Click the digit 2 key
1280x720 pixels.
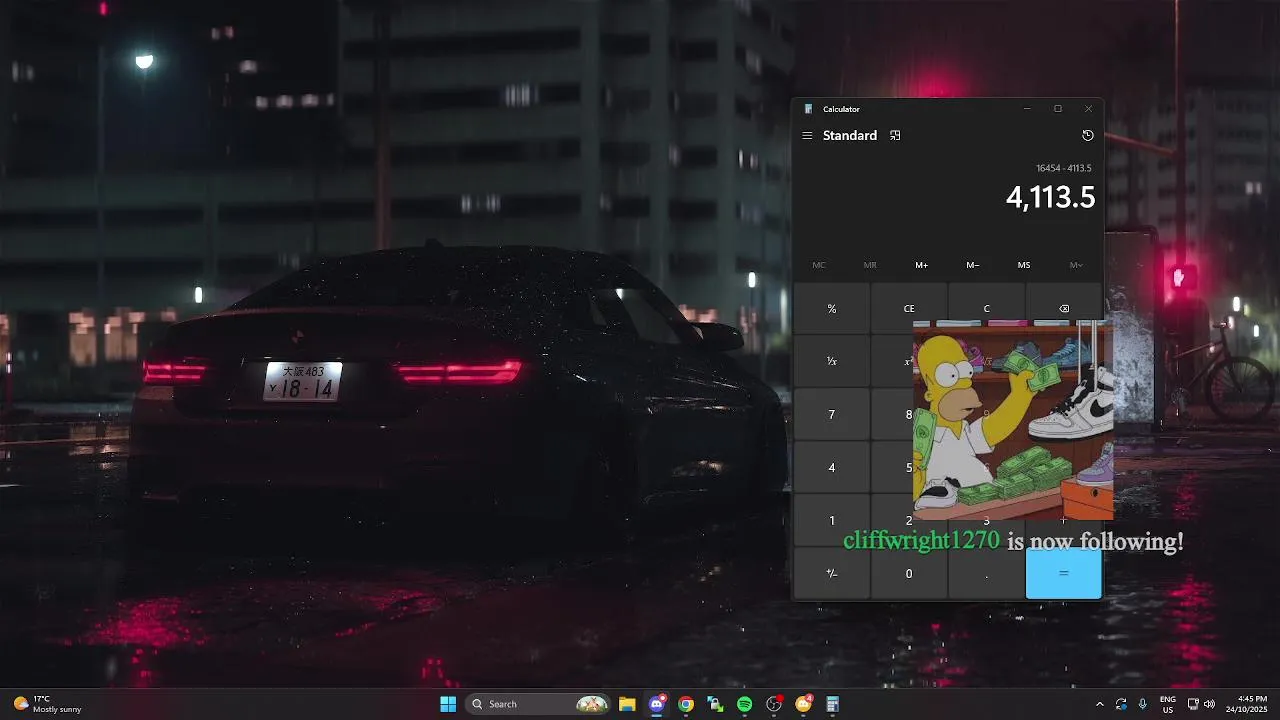909,520
